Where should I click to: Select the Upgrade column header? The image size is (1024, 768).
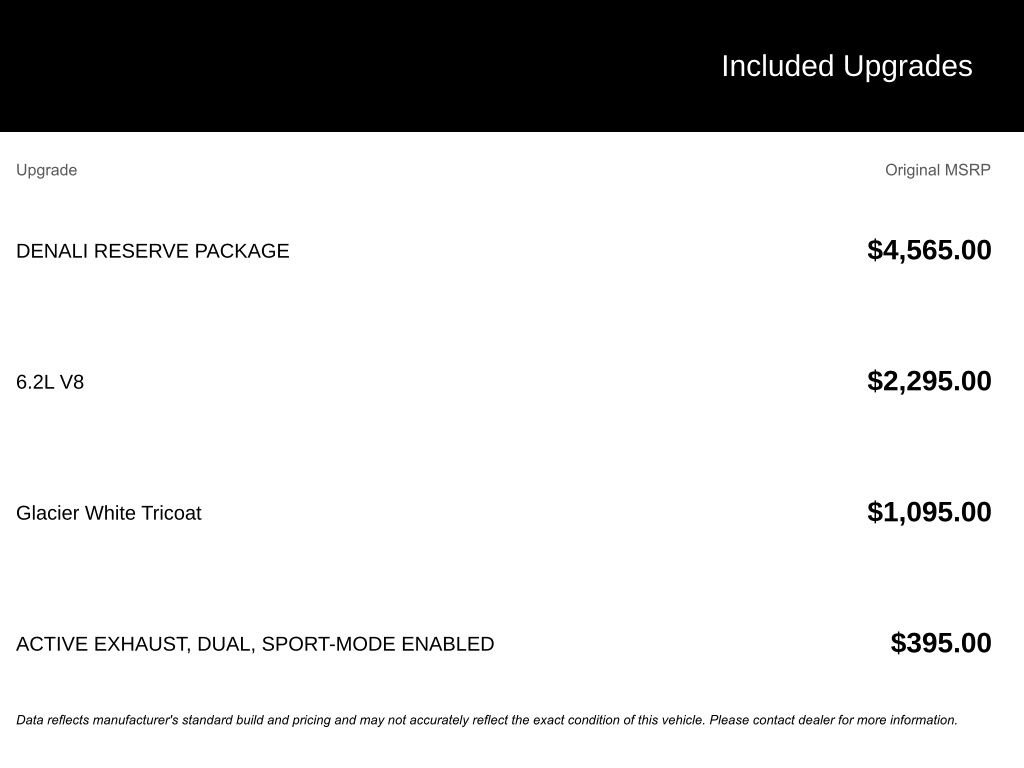coord(46,170)
